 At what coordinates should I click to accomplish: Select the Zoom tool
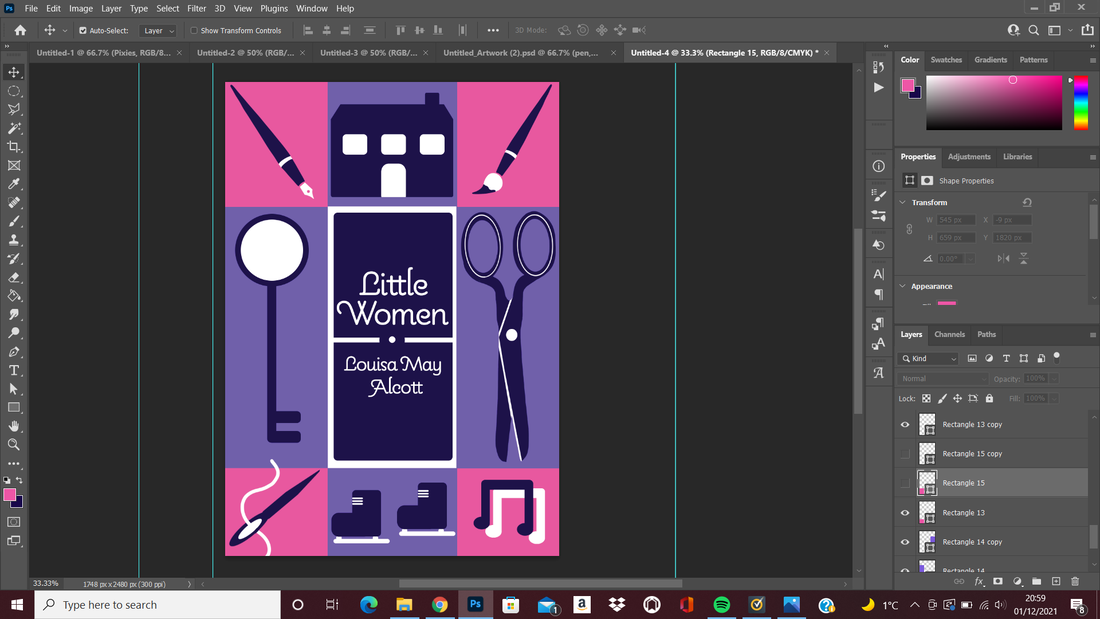14,445
